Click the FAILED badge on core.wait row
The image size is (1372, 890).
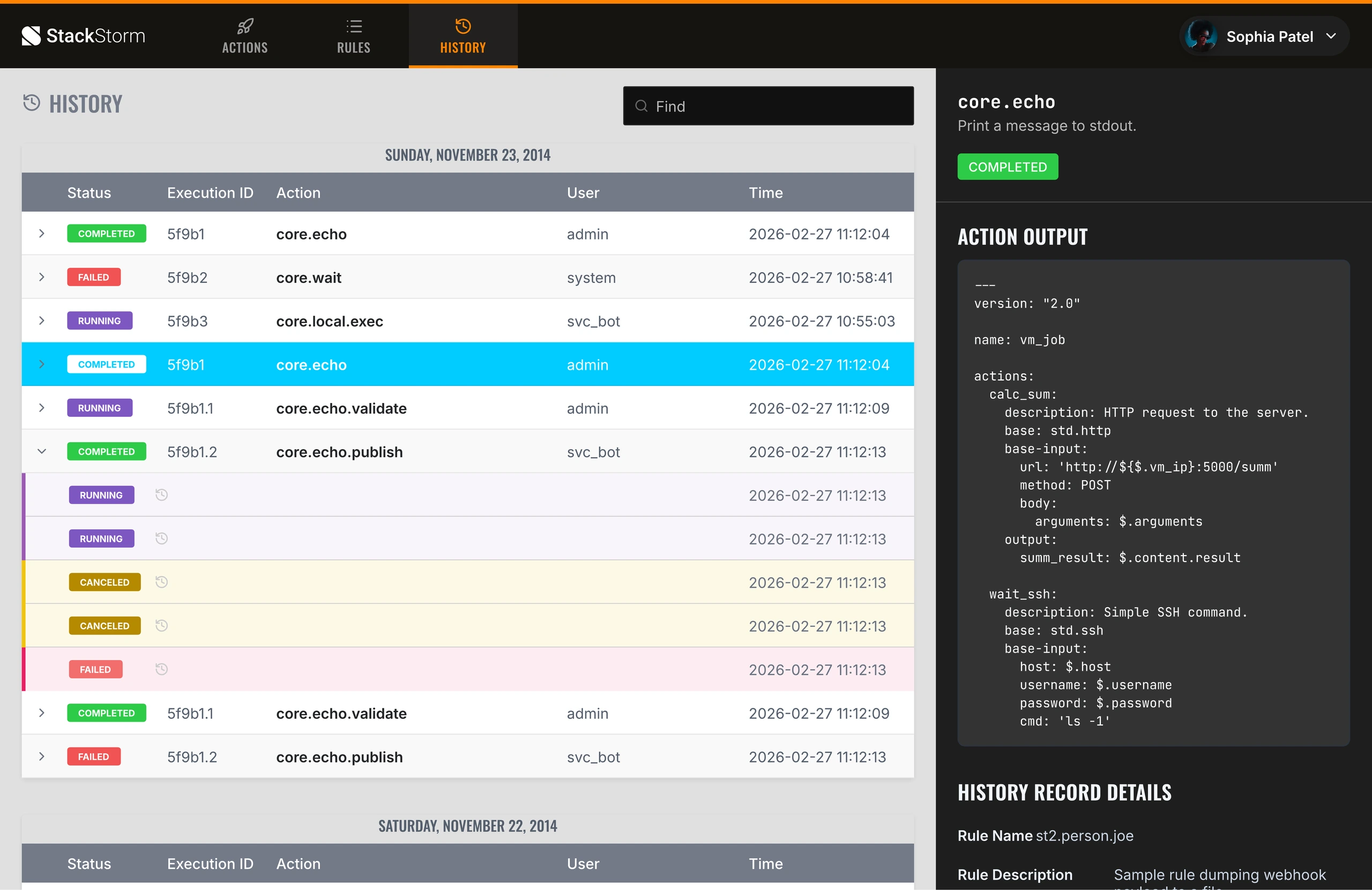coord(94,277)
